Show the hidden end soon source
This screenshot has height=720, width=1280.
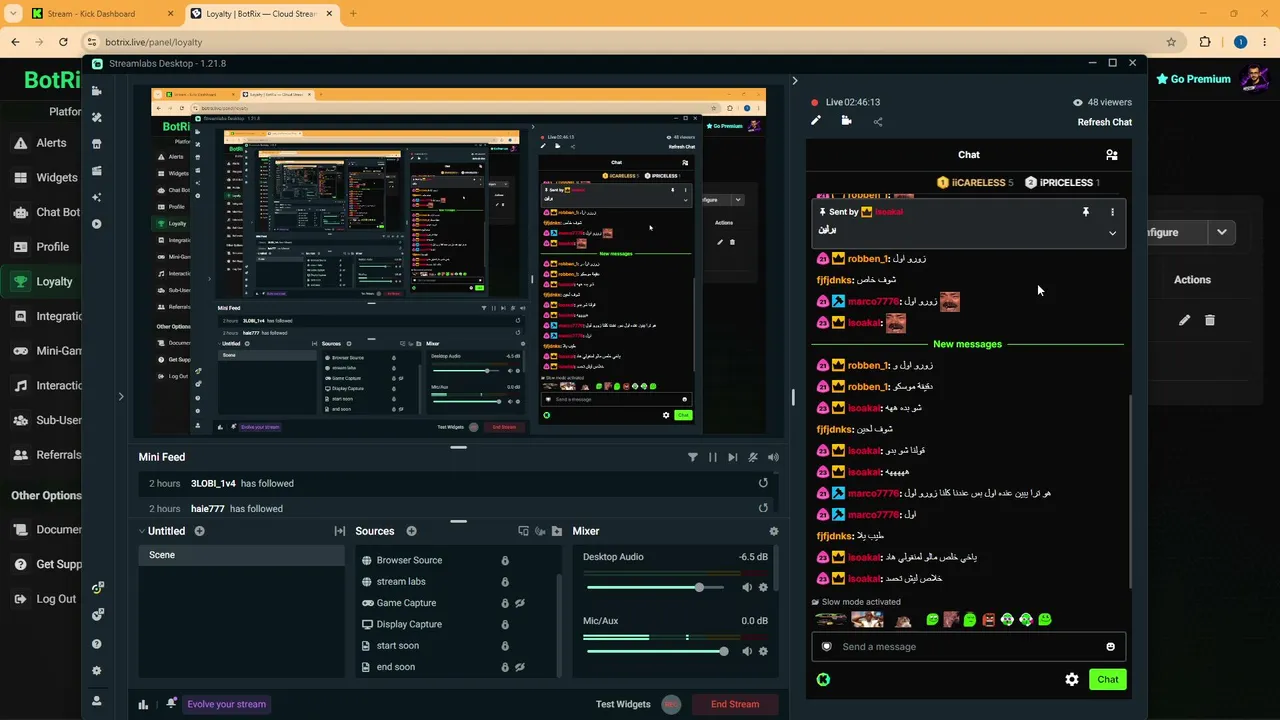click(520, 667)
